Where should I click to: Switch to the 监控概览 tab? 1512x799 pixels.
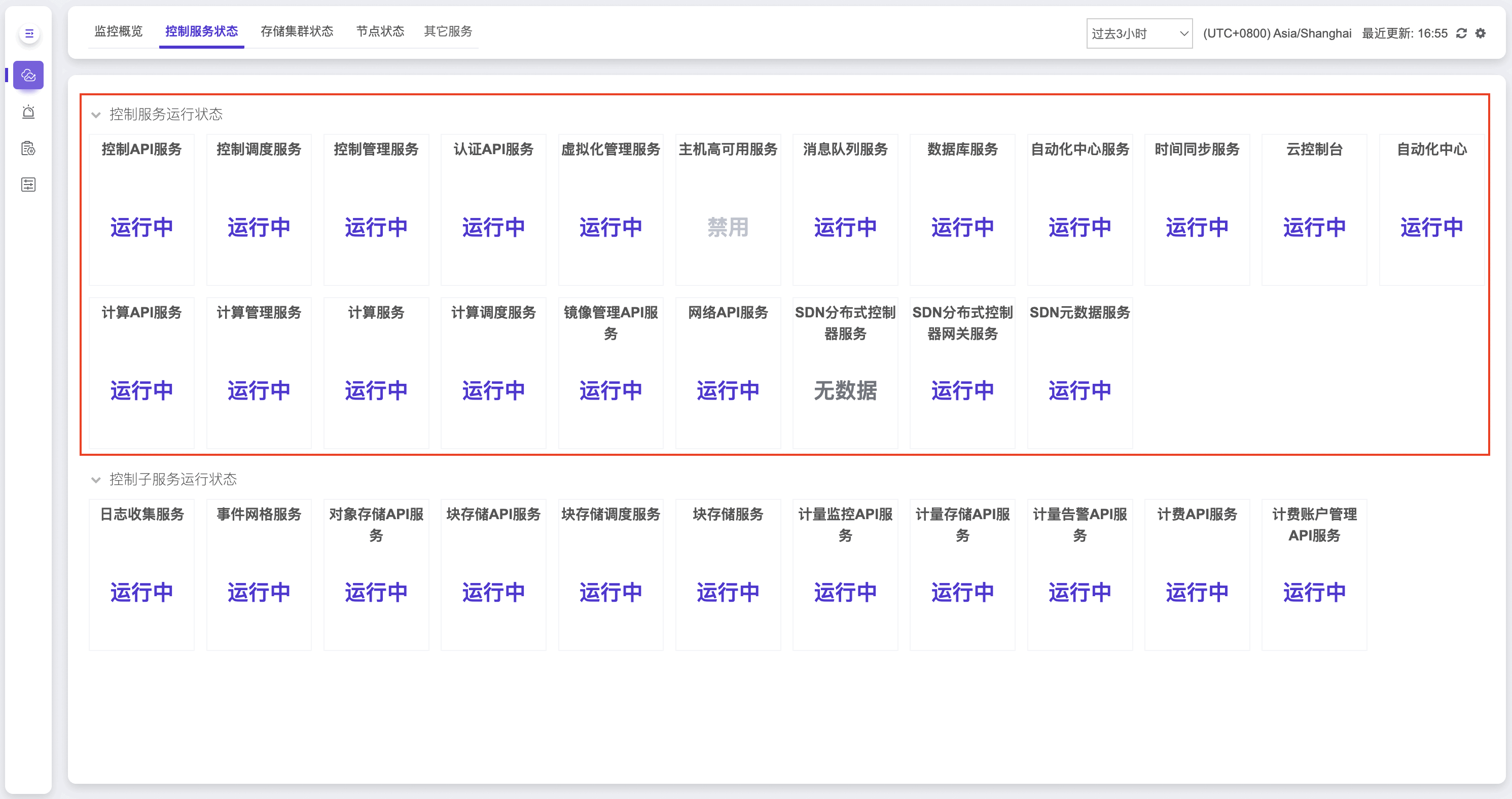pyautogui.click(x=119, y=31)
